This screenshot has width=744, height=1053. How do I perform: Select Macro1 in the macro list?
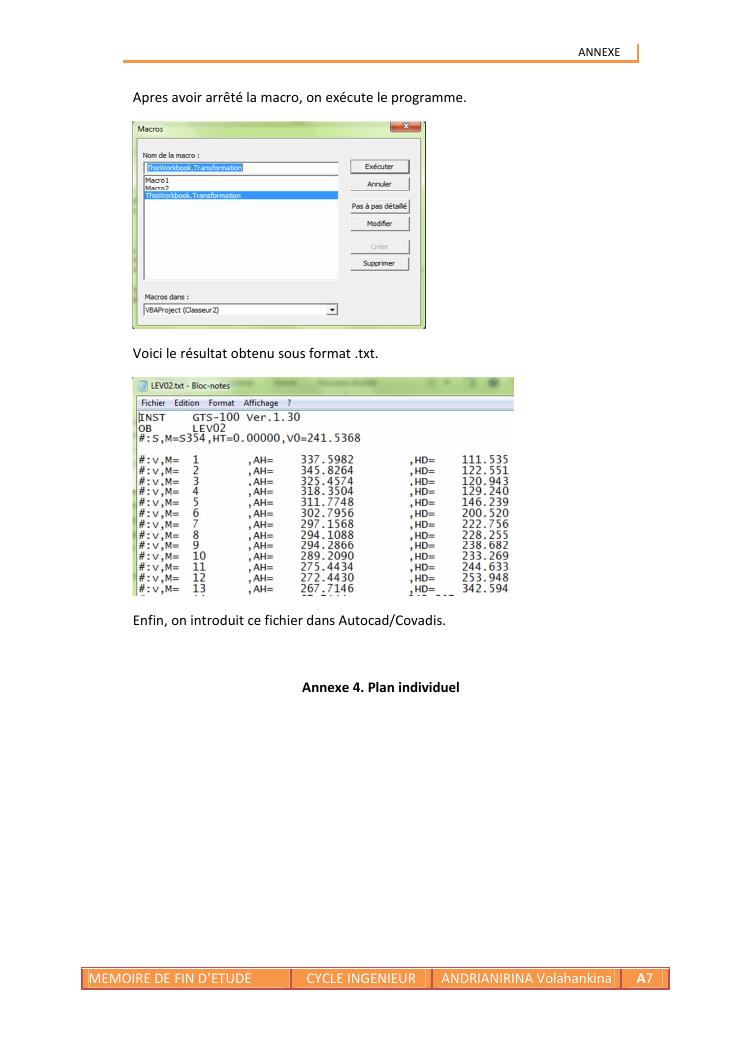coord(158,180)
